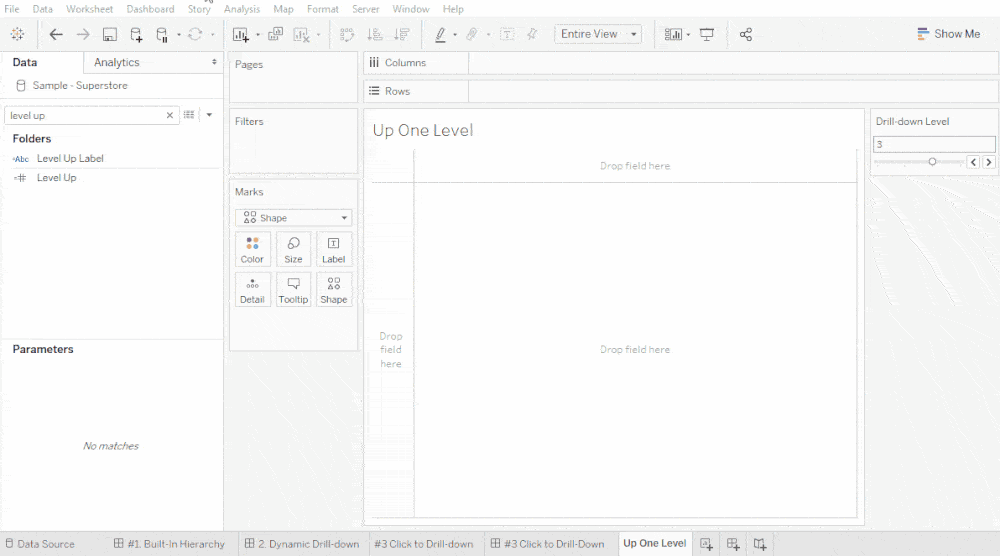Open the show cards dropdown arrow
Screen dimensions: 1000x556
[688, 35]
